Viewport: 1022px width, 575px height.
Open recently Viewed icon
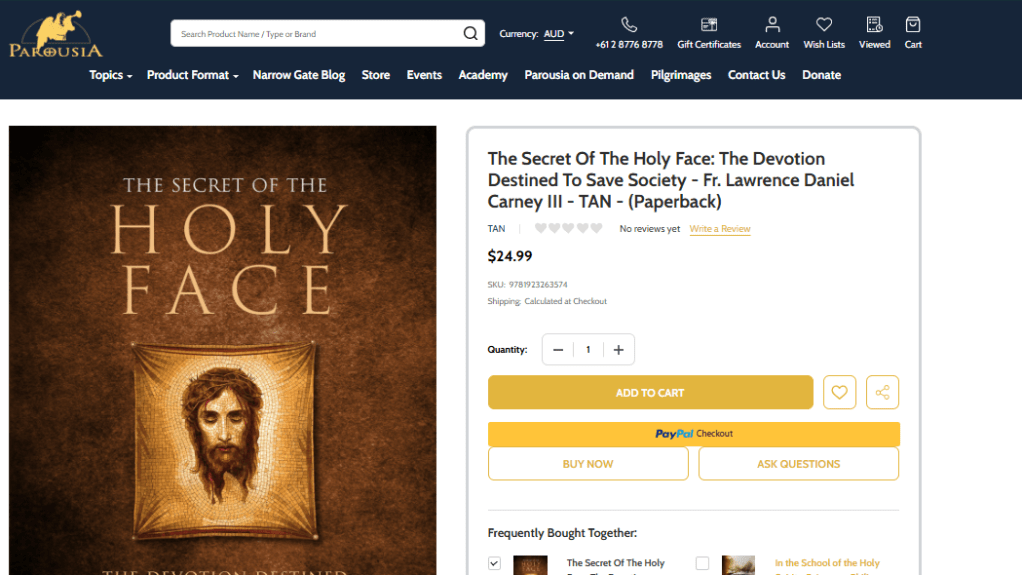coord(874,25)
